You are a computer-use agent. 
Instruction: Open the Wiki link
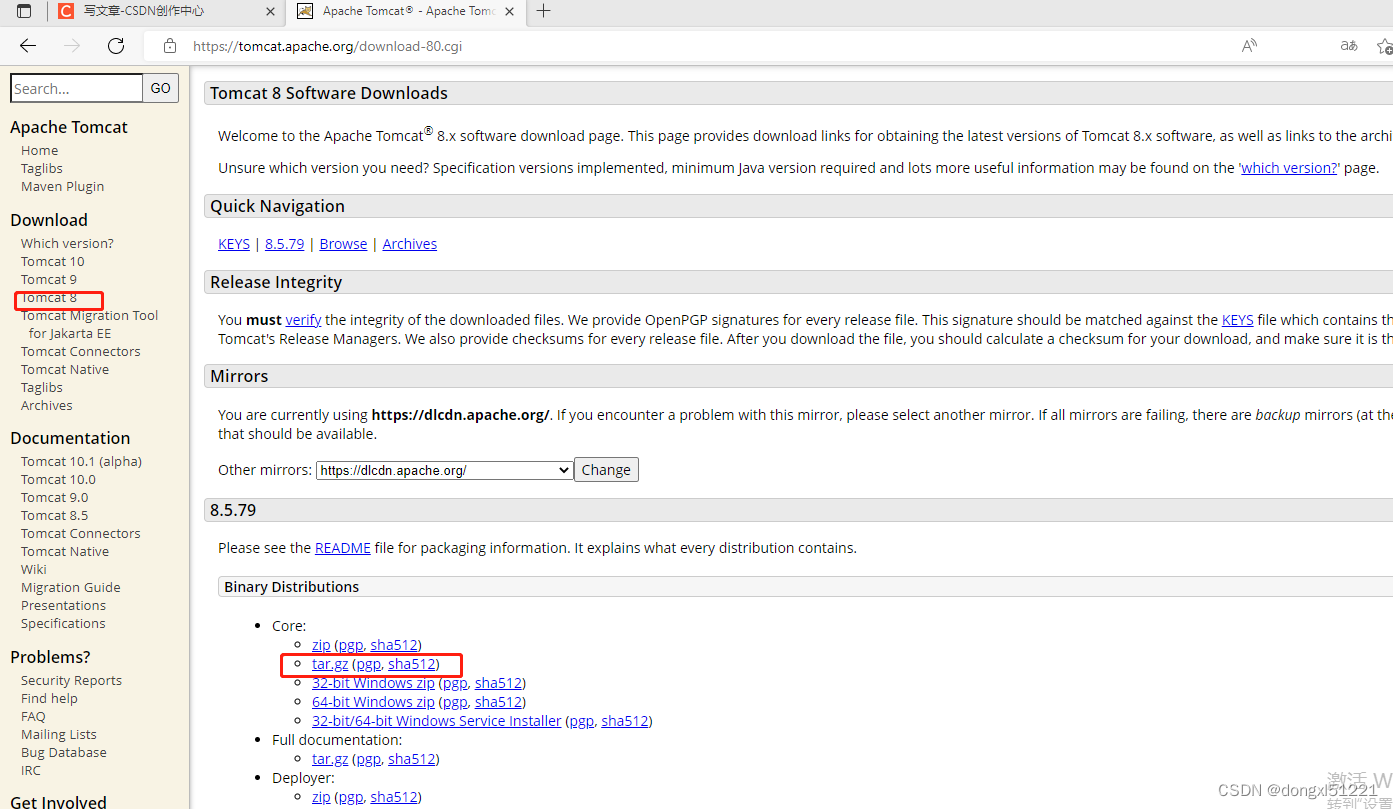click(34, 569)
